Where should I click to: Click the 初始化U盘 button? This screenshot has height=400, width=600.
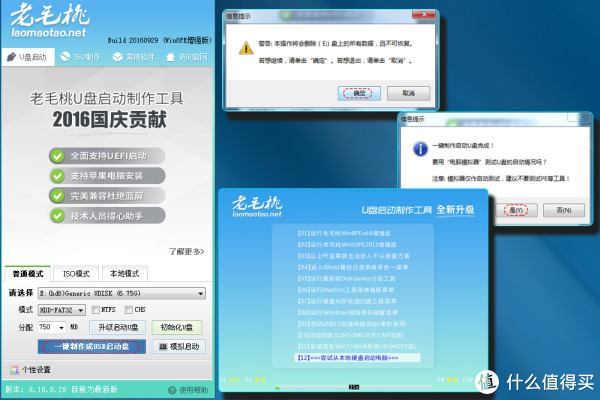pyautogui.click(x=177, y=327)
